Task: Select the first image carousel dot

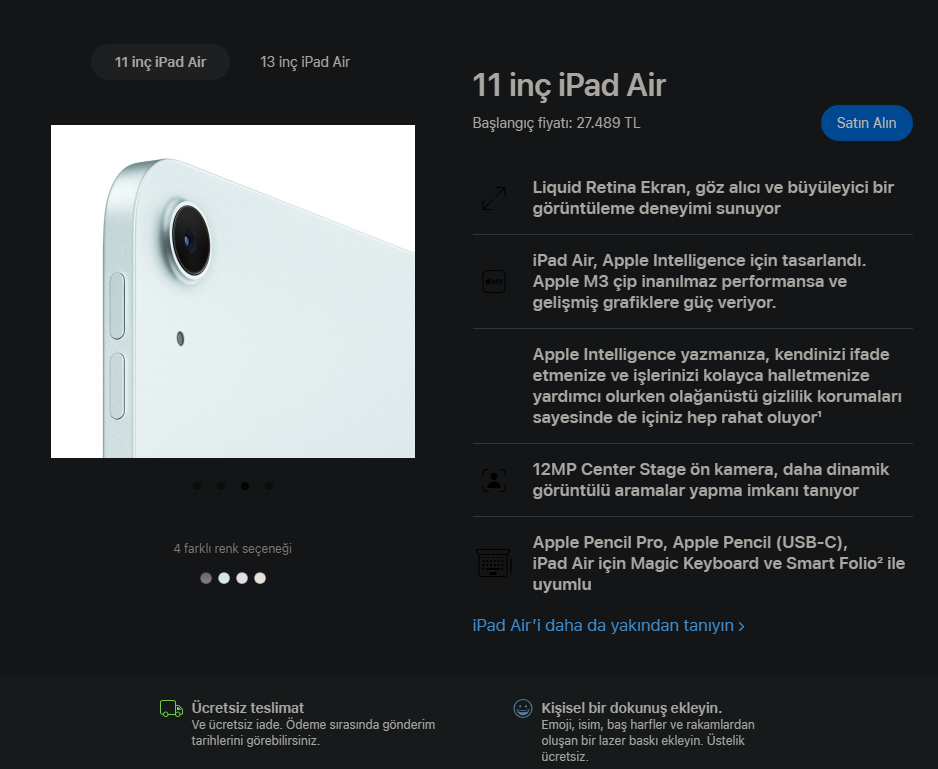Action: coord(197,486)
